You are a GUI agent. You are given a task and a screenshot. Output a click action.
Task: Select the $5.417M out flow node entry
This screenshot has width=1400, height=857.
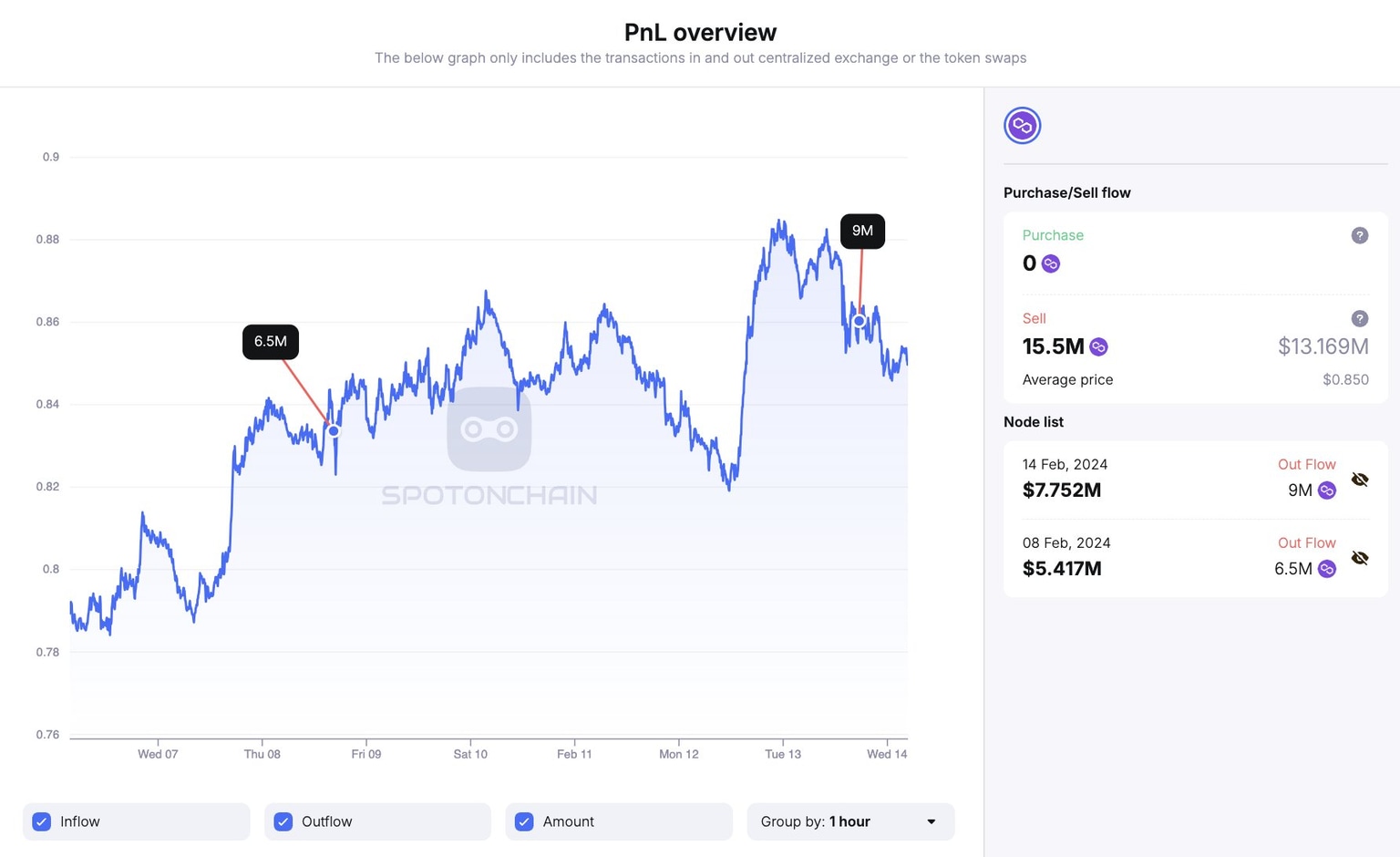[x=1062, y=569]
